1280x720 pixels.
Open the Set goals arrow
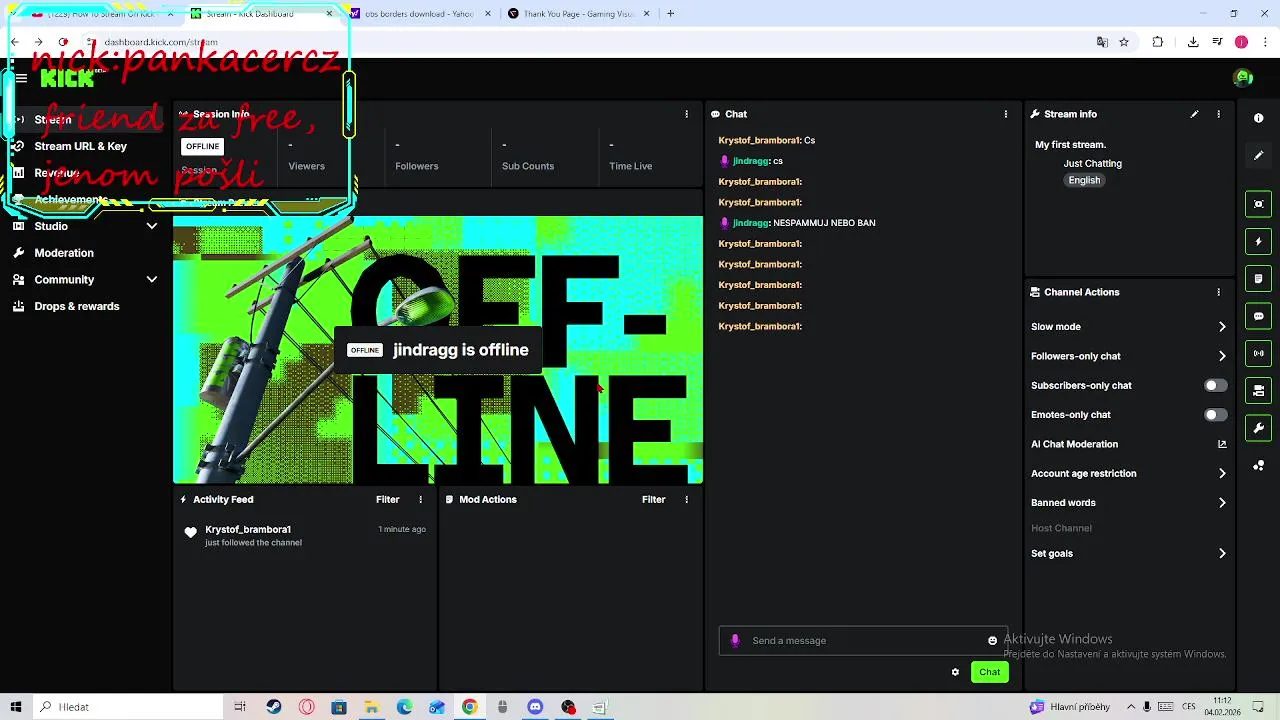(1222, 553)
